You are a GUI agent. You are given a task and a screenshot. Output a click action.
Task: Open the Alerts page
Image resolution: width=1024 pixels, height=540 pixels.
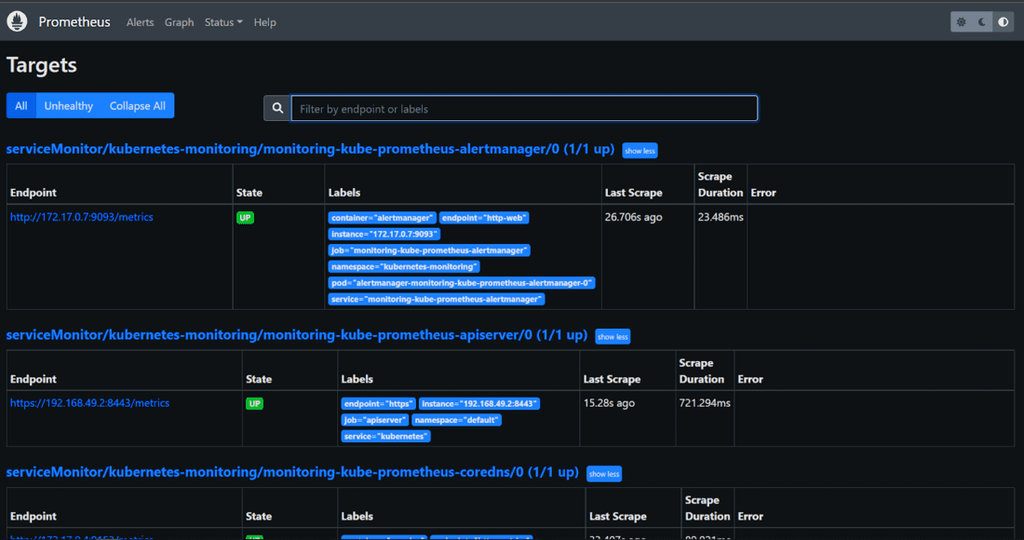(x=140, y=22)
